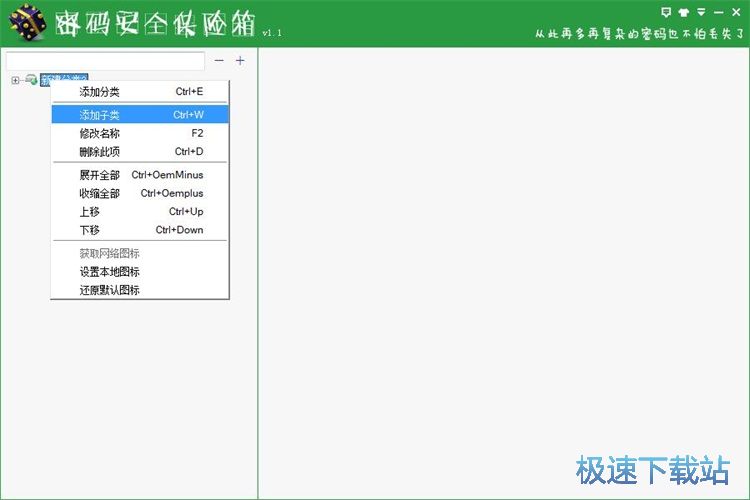Click the plus expand icon beside search box
This screenshot has width=750, height=500.
[x=240, y=60]
